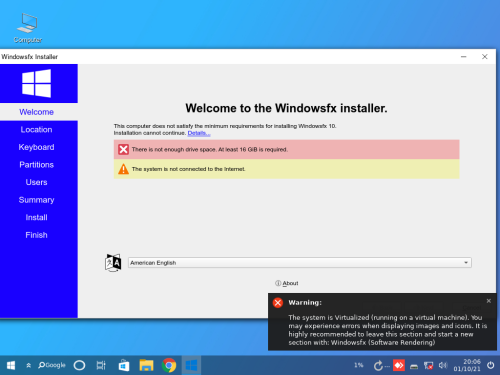500x375 pixels.
Task: Select the Finish step in sidebar
Action: pos(36,235)
